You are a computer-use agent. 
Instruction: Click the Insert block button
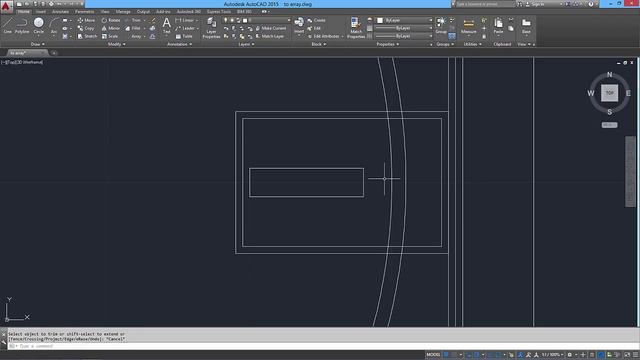(x=299, y=26)
